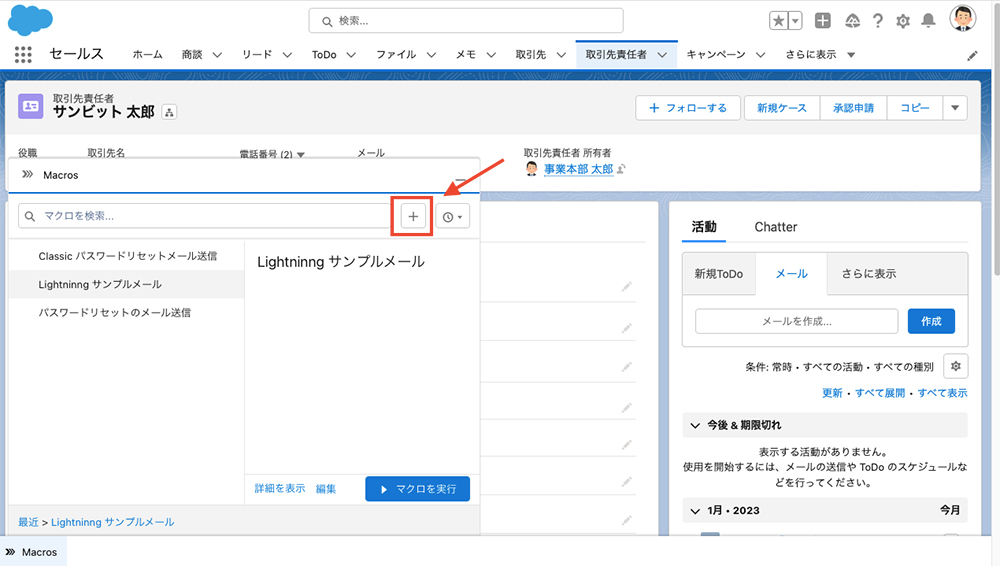The width and height of the screenshot is (1000, 566).
Task: Select Classic パスワードリセットメール送信 macro
Action: click(x=126, y=256)
